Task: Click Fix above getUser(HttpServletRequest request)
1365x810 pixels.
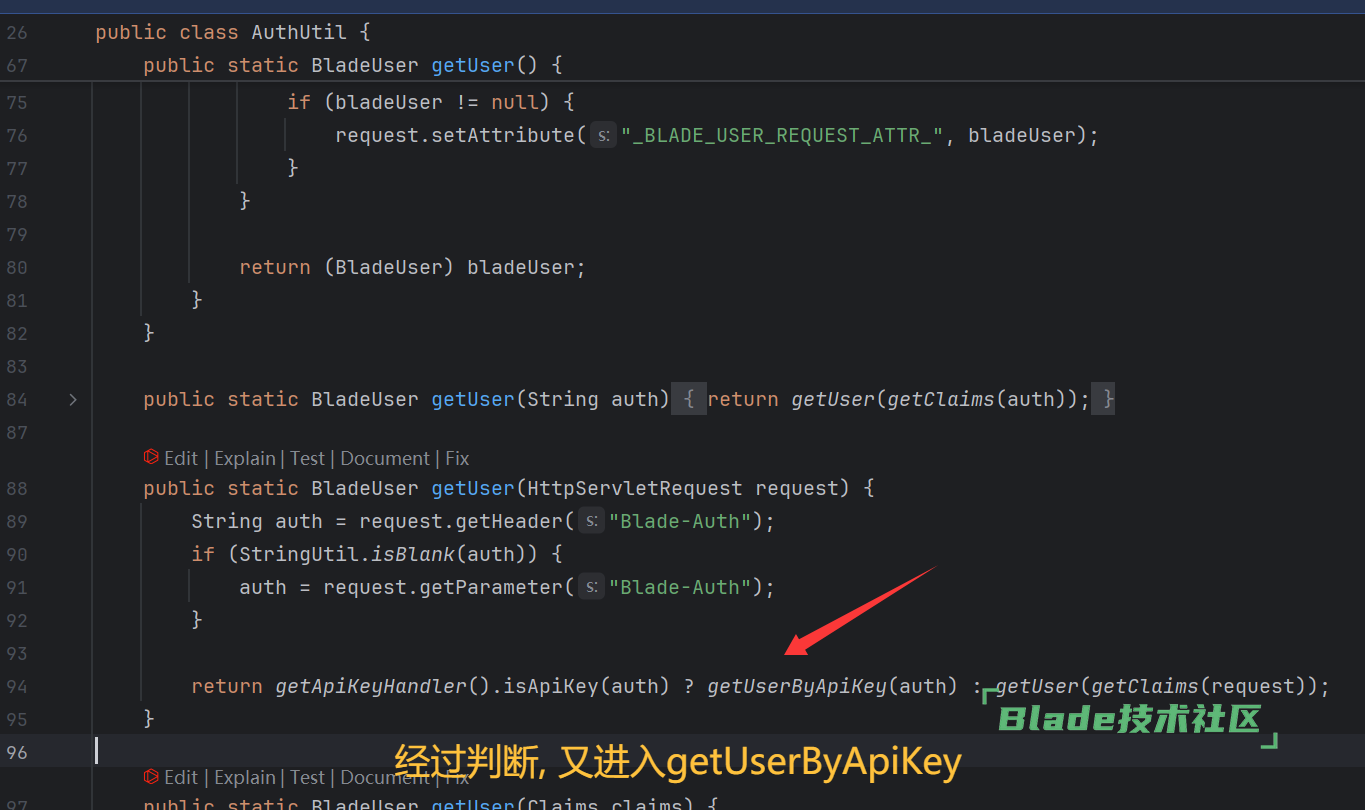Action: pyautogui.click(x=457, y=458)
